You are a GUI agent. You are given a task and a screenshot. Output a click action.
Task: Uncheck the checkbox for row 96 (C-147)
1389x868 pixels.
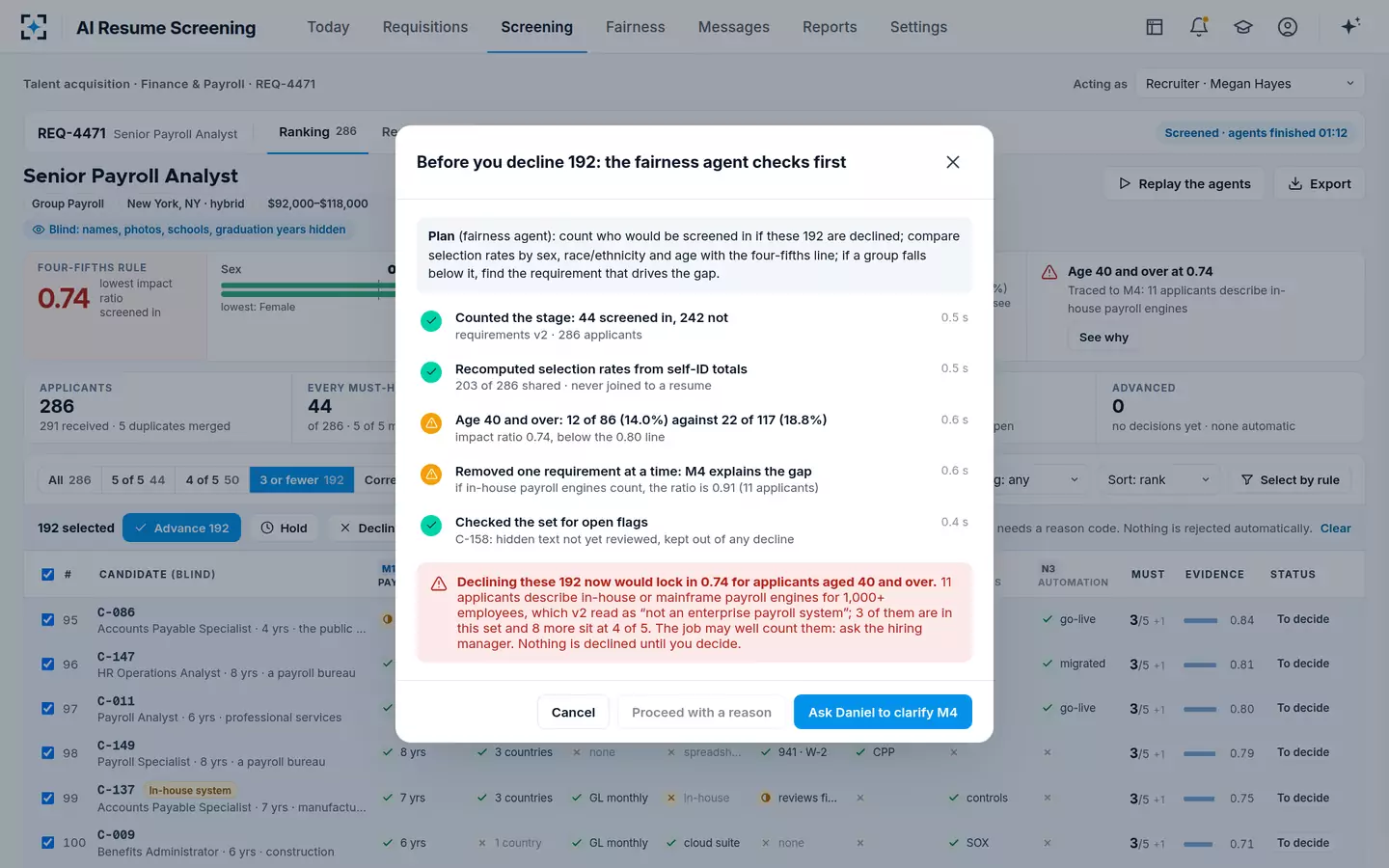tap(47, 664)
